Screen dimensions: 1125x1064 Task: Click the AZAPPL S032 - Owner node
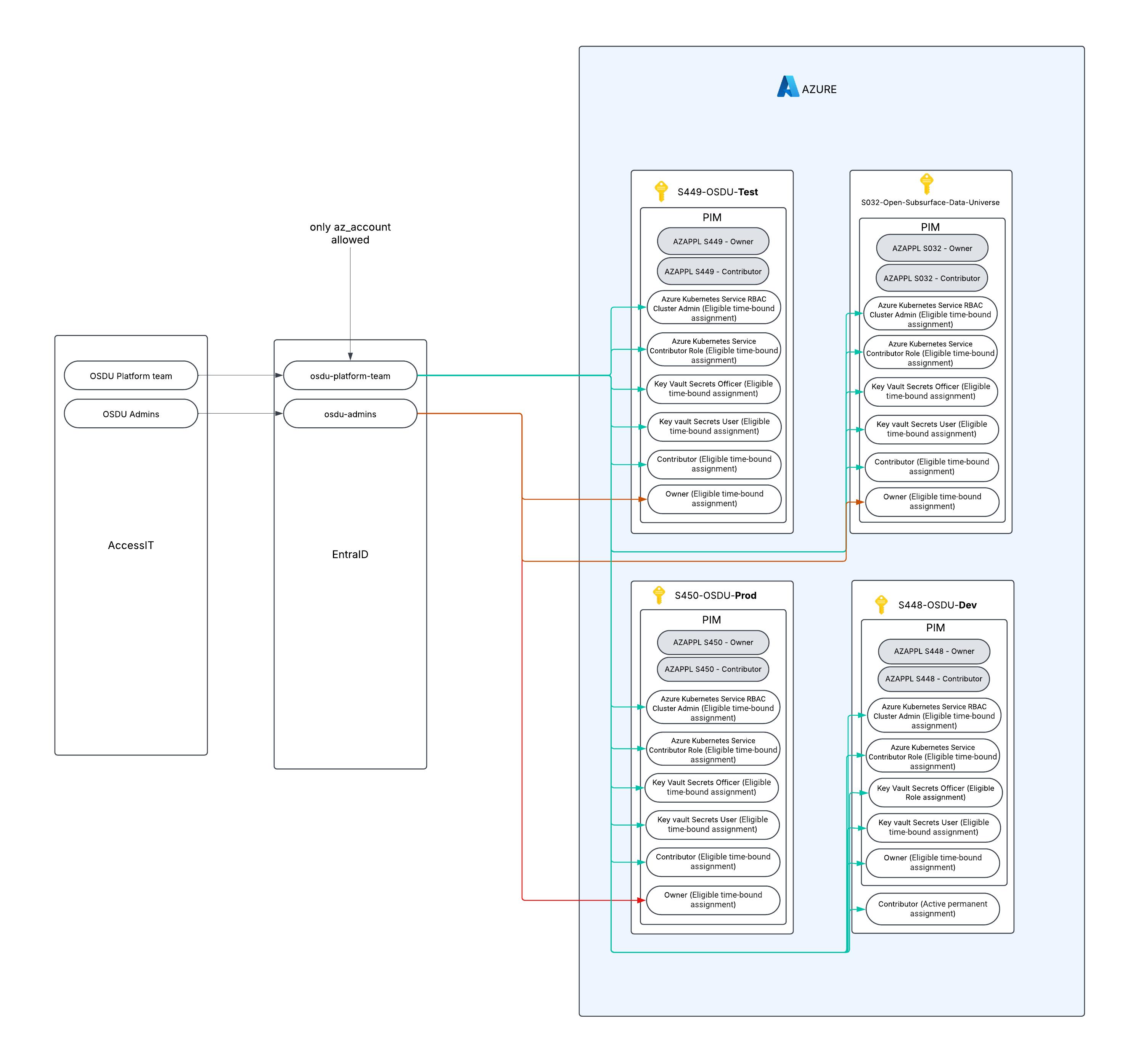932,248
